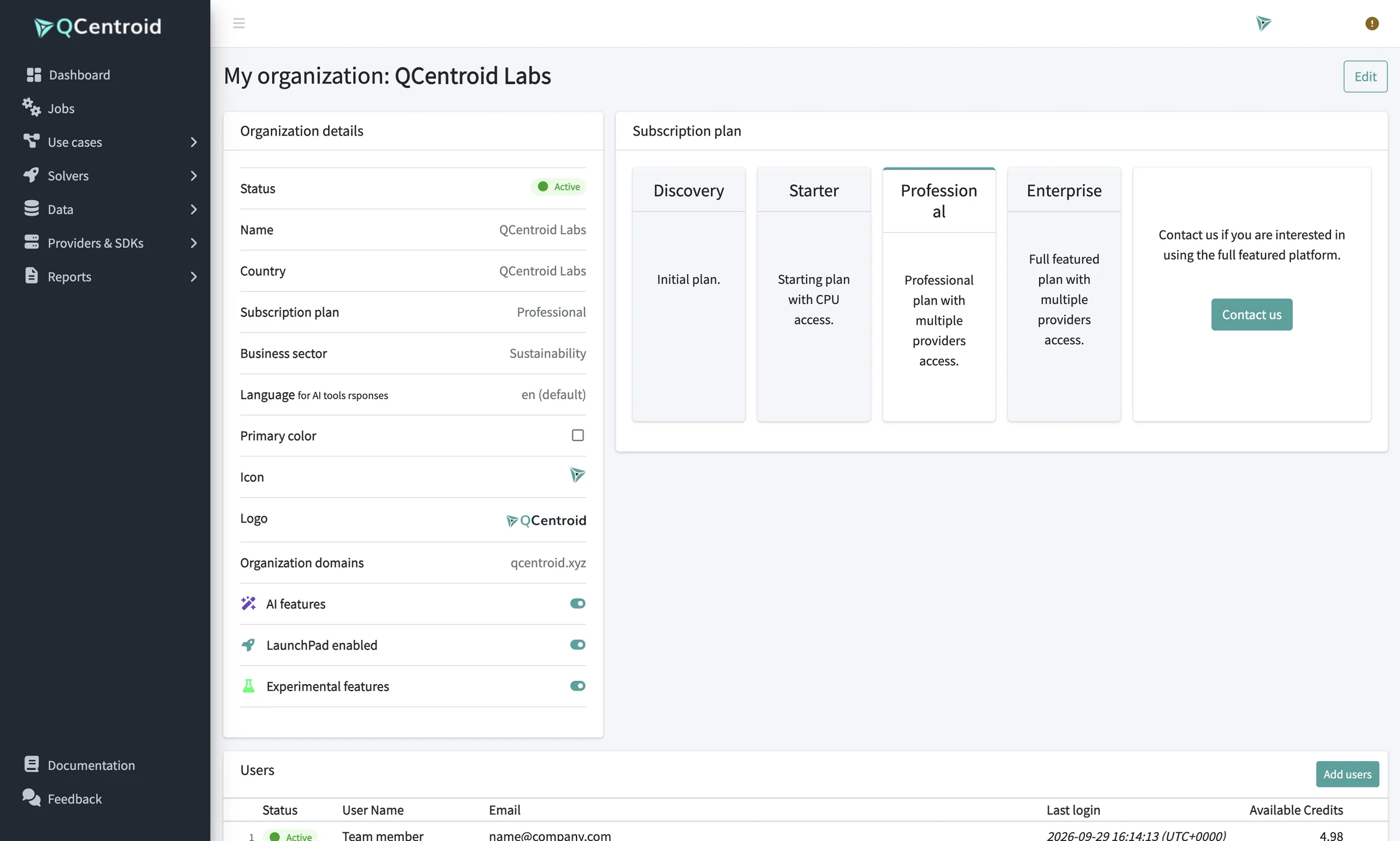The width and height of the screenshot is (1400, 841).
Task: Click the Data database icon
Action: click(31, 208)
